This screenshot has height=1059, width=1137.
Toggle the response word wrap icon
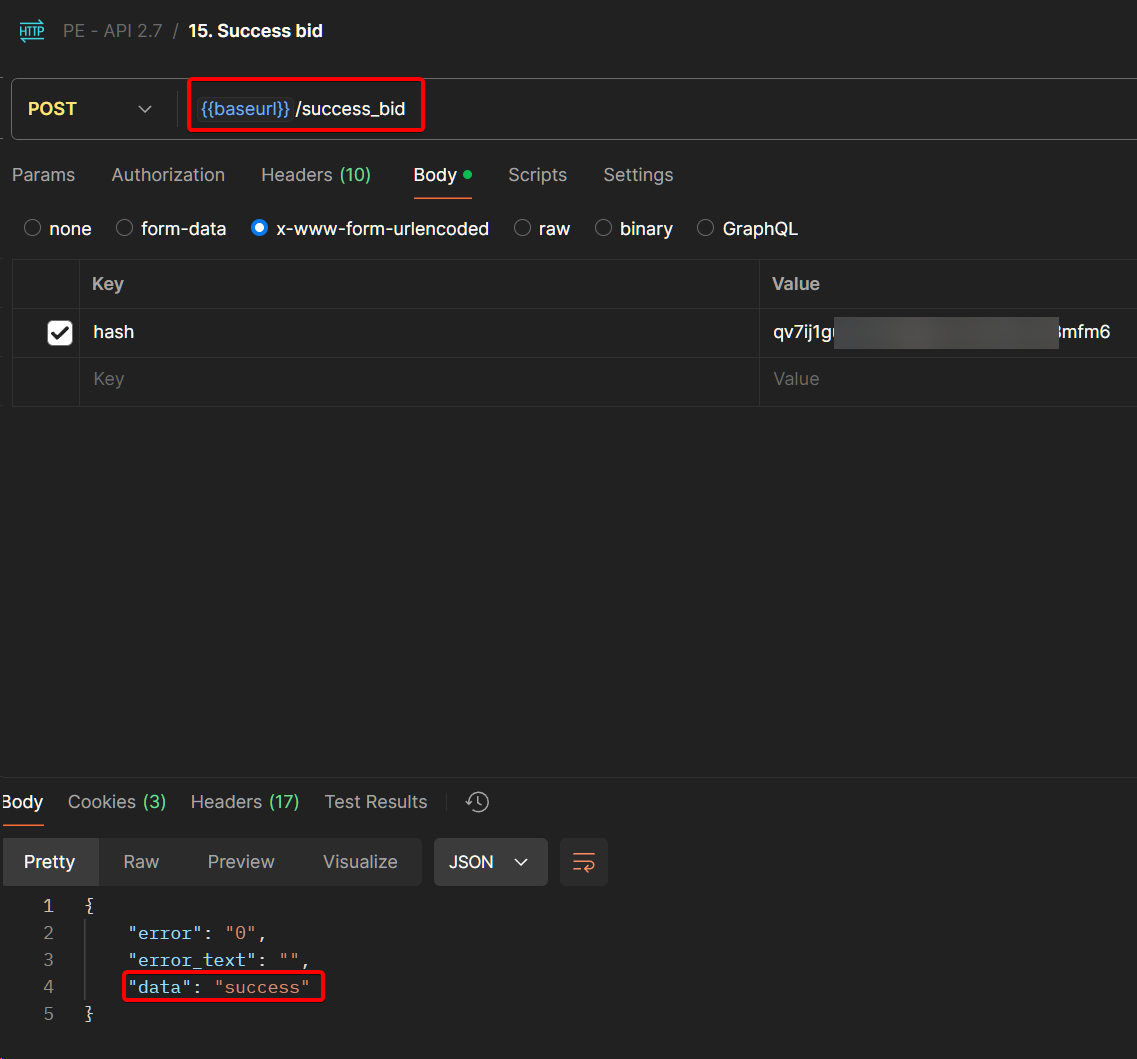[x=584, y=862]
